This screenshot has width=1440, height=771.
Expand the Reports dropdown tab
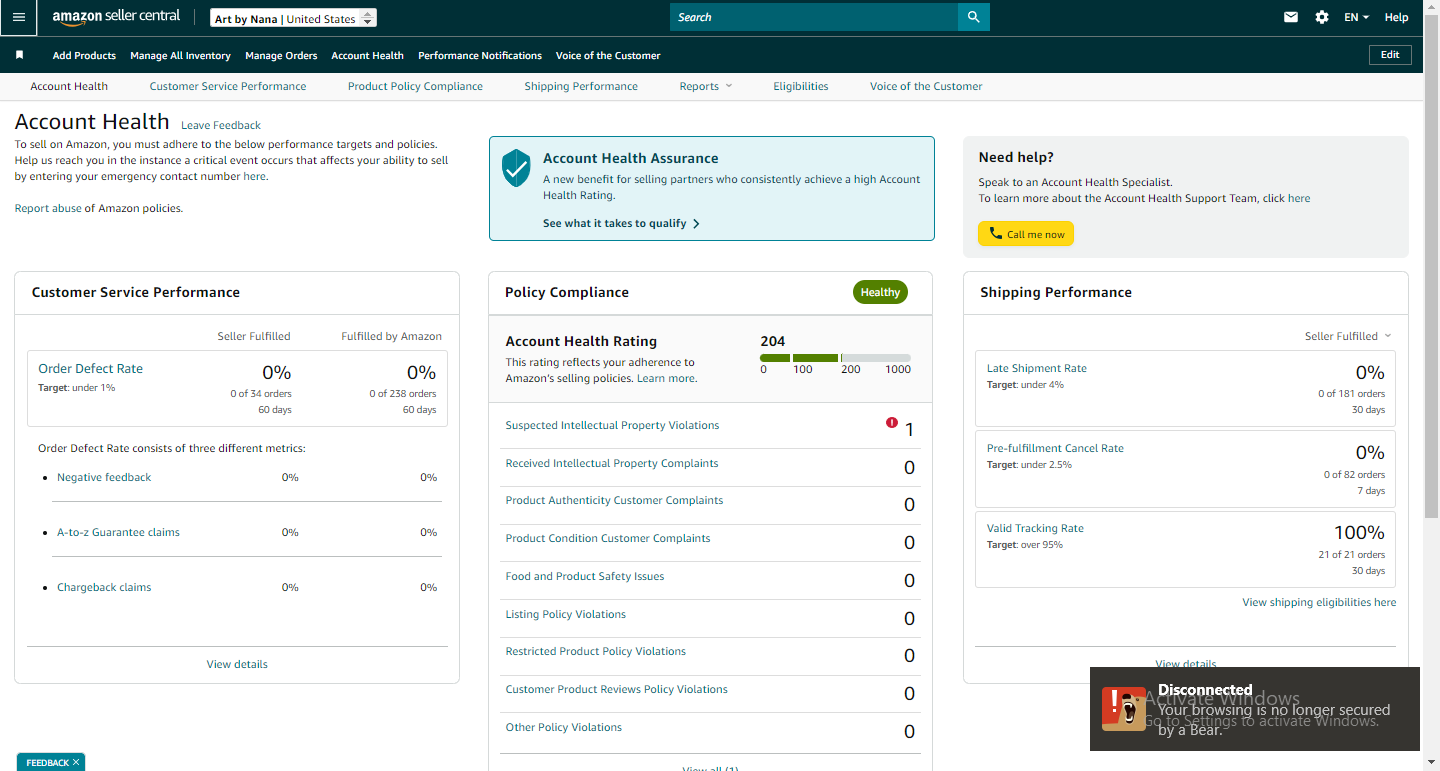click(x=706, y=86)
